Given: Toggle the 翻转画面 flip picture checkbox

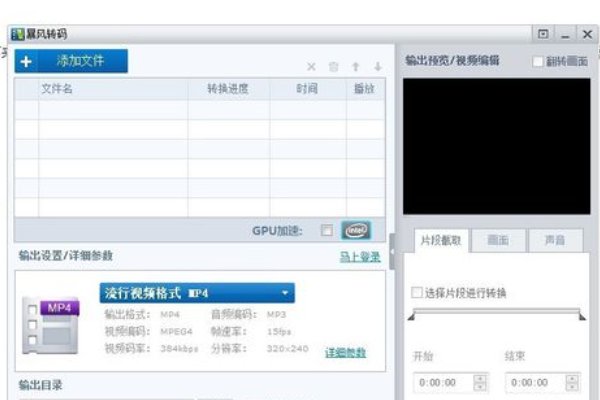Looking at the screenshot, I should click(x=538, y=61).
